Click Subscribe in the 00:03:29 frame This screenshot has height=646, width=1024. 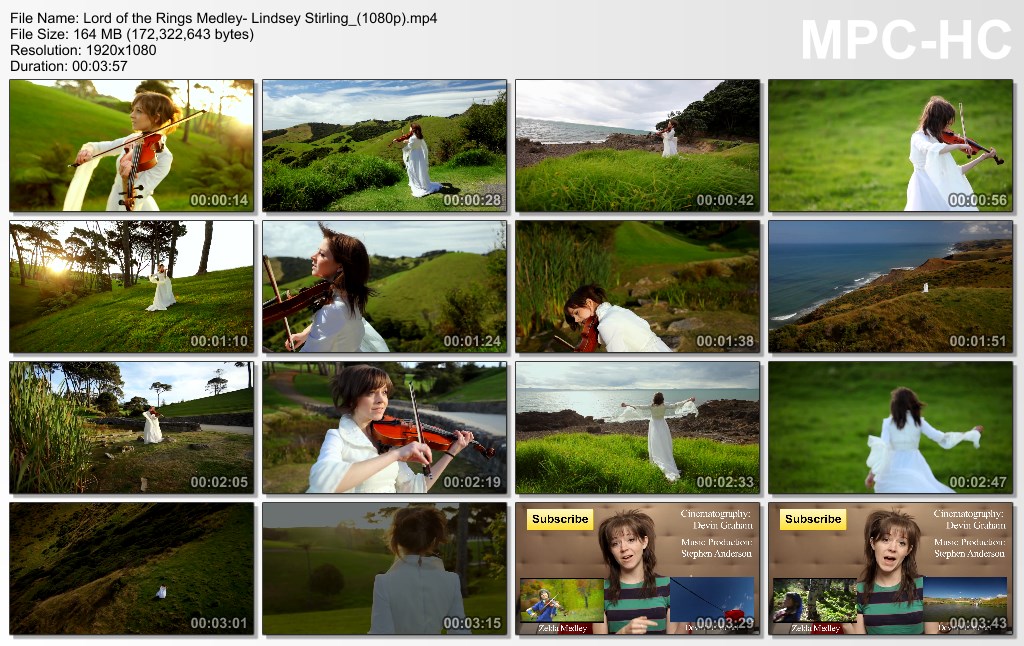coord(560,519)
